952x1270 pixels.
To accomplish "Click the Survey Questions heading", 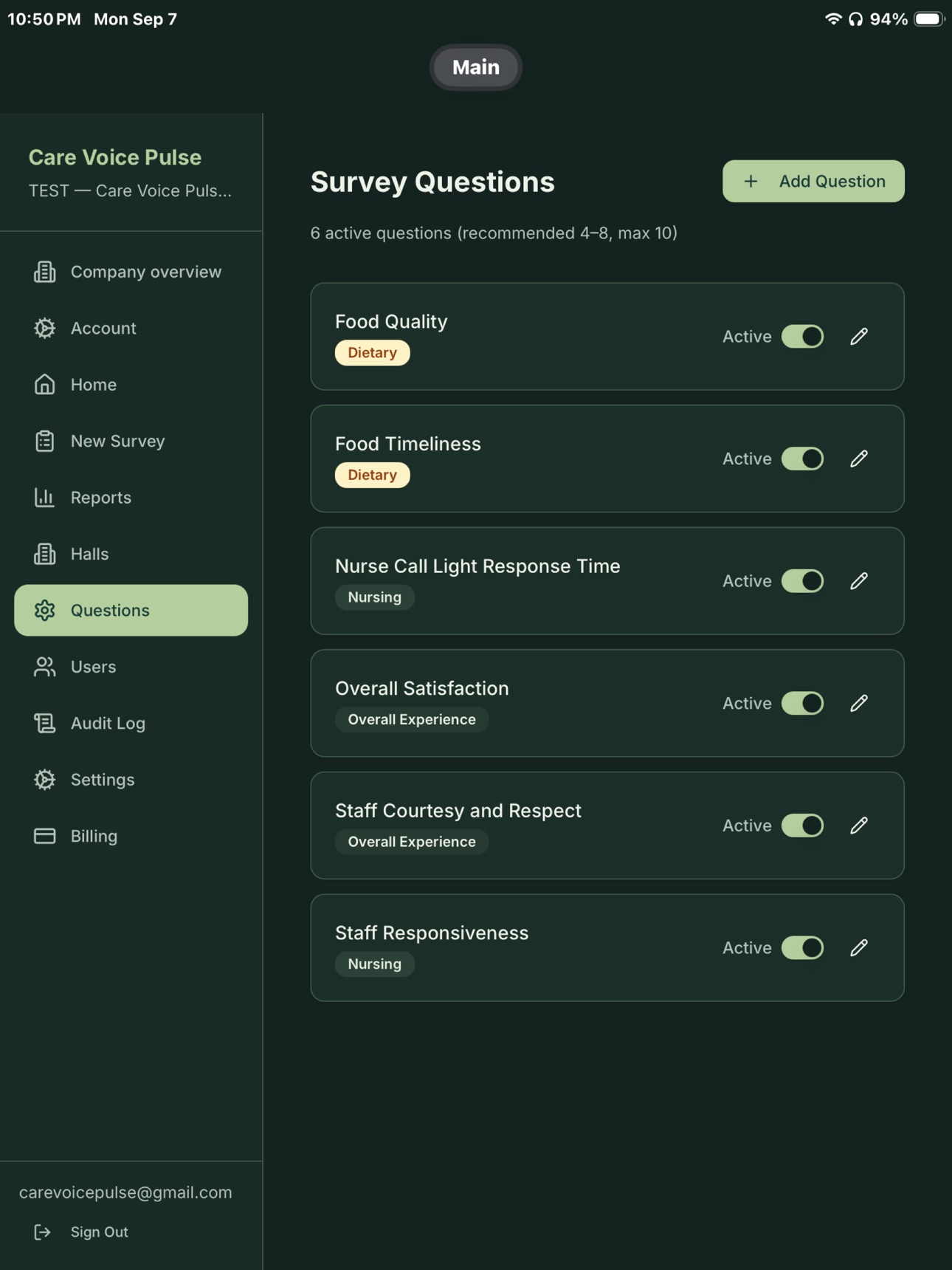I will (432, 182).
